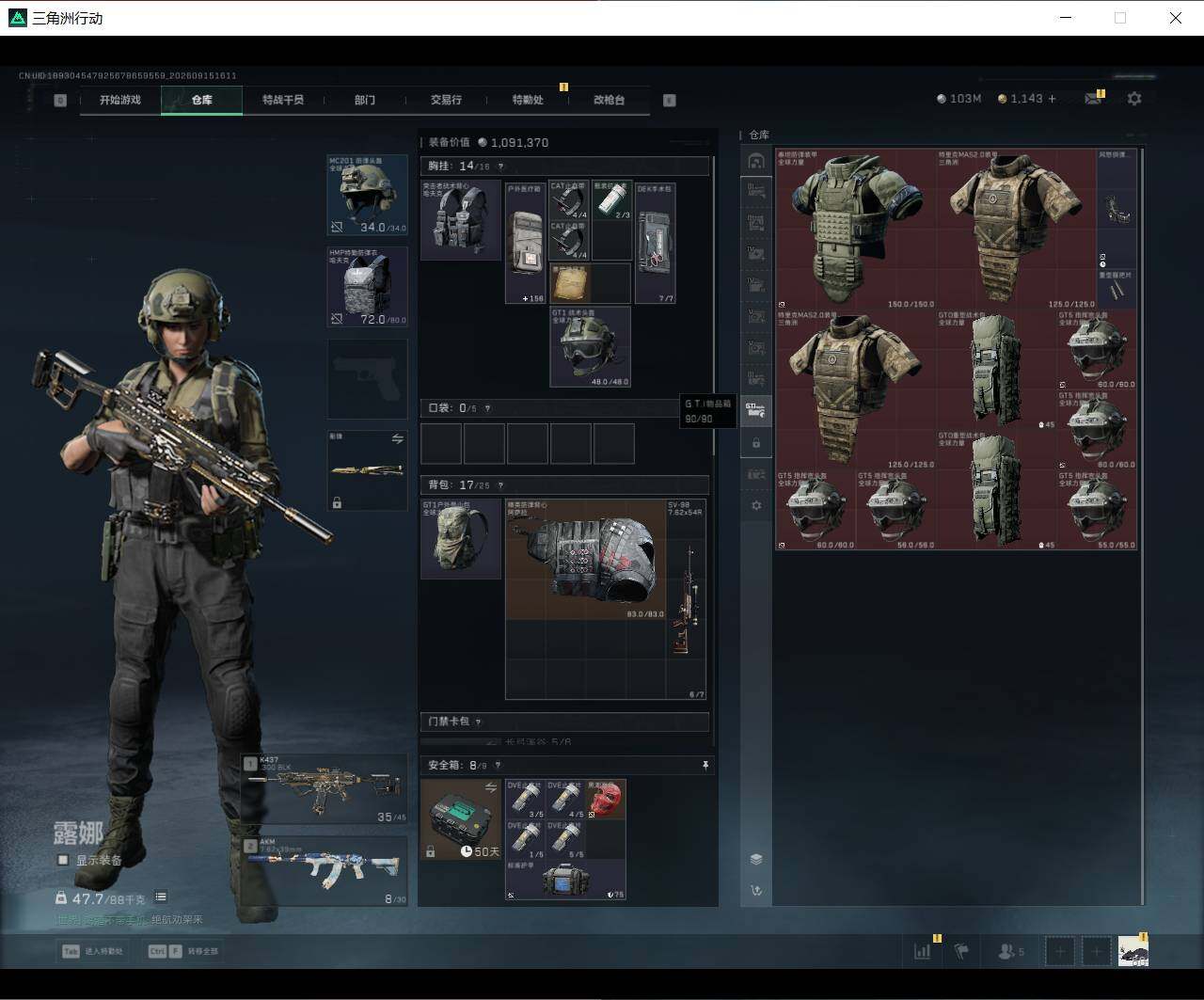1204x1000 pixels.
Task: Switch to the 开始游戏 tab
Action: click(120, 100)
